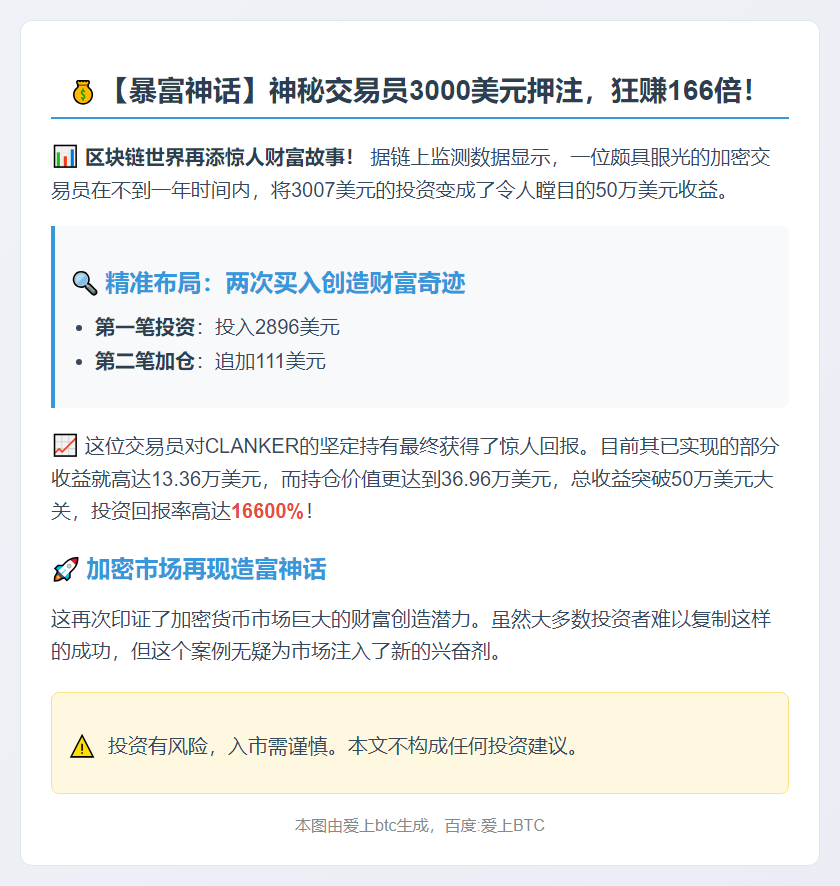This screenshot has width=840, height=886.
Task: Select the 加密市场再现造富神话 heading
Action: [x=206, y=569]
